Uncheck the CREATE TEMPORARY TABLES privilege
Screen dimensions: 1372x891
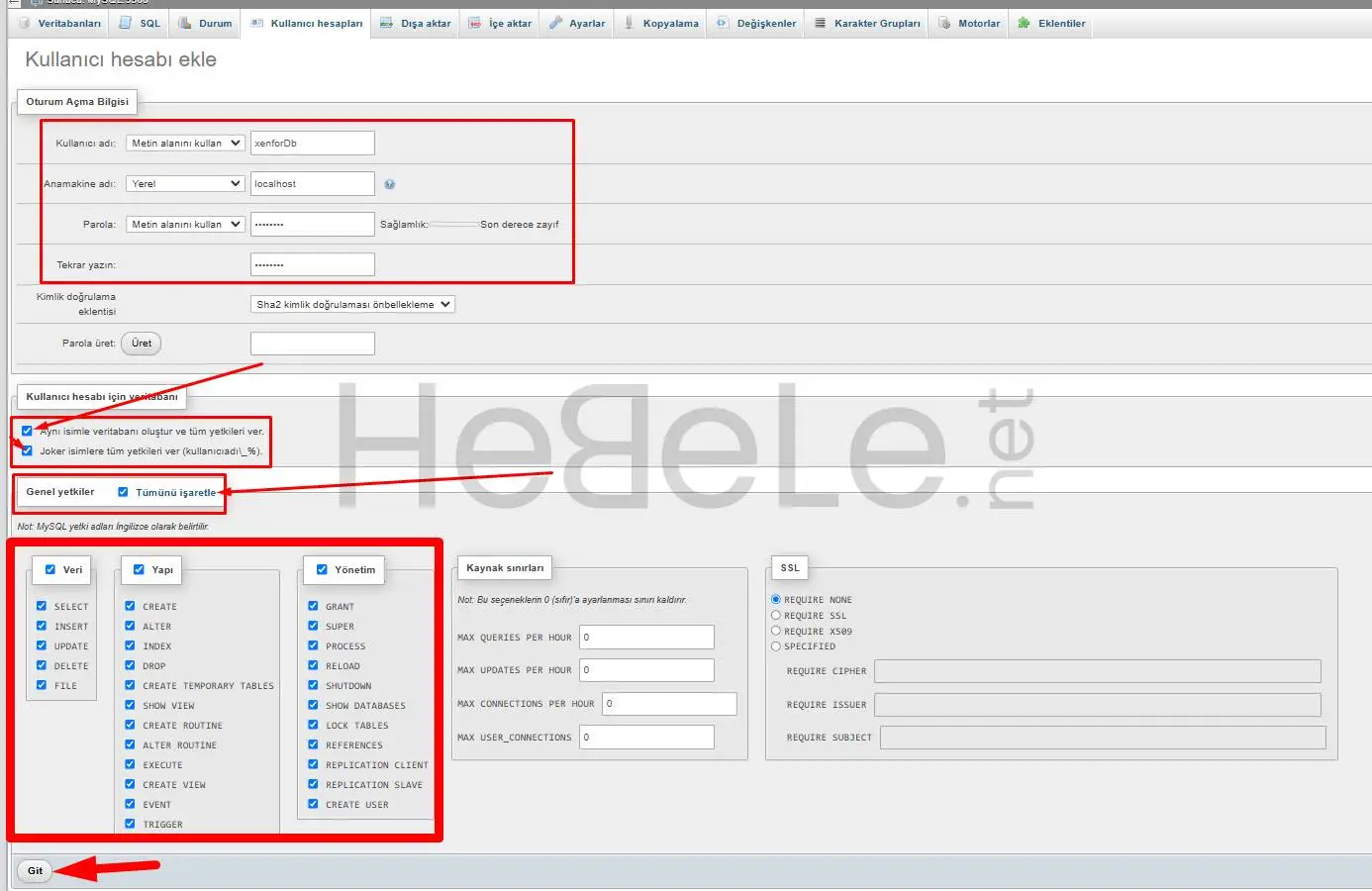click(x=130, y=685)
